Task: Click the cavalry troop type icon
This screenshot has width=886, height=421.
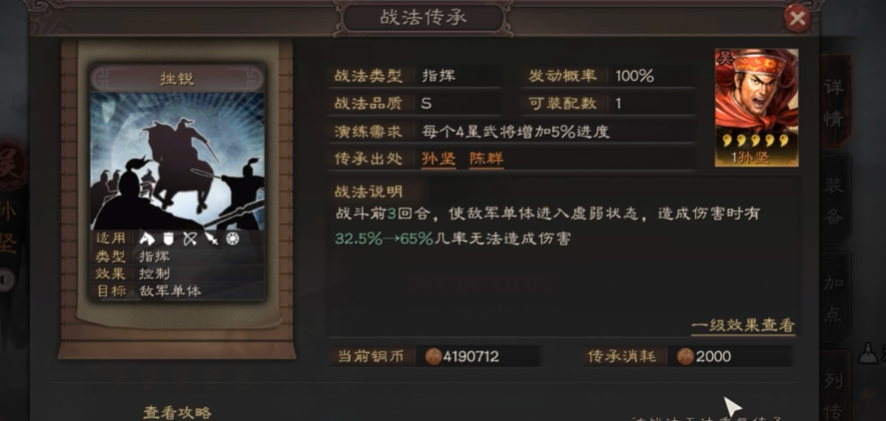Action: tap(147, 239)
